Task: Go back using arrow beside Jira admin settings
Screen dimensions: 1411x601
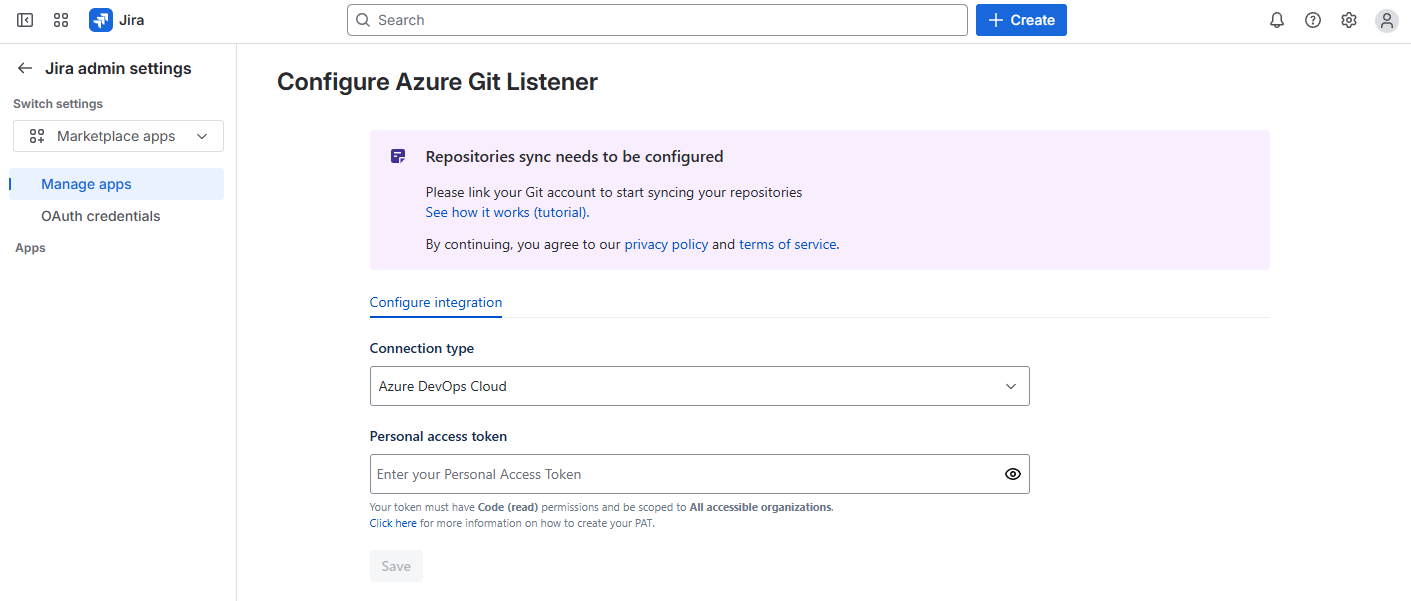Action: pos(25,68)
